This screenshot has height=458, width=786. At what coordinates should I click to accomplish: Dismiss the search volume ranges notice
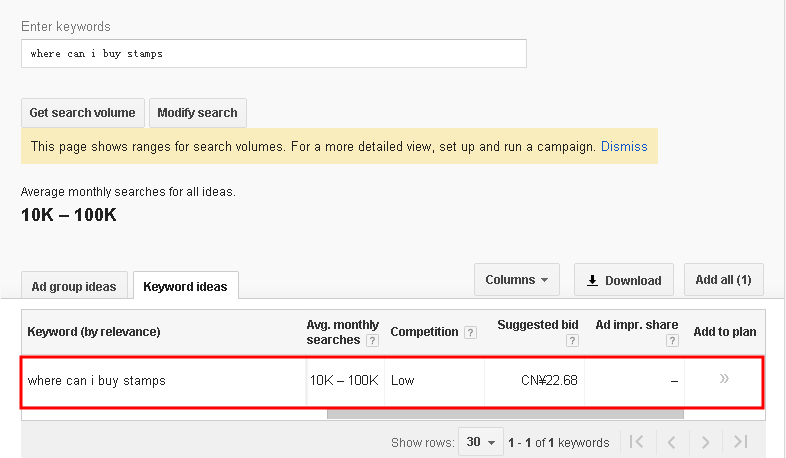[624, 146]
